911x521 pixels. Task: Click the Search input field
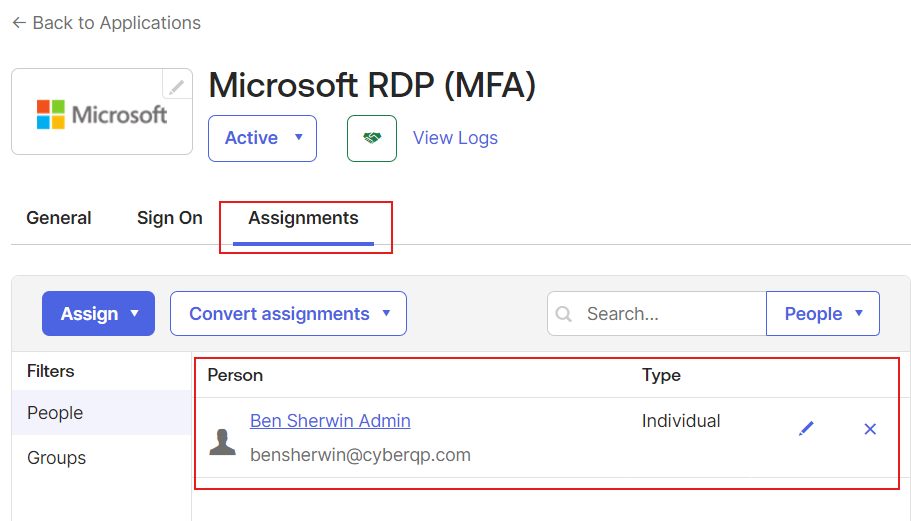pos(657,314)
